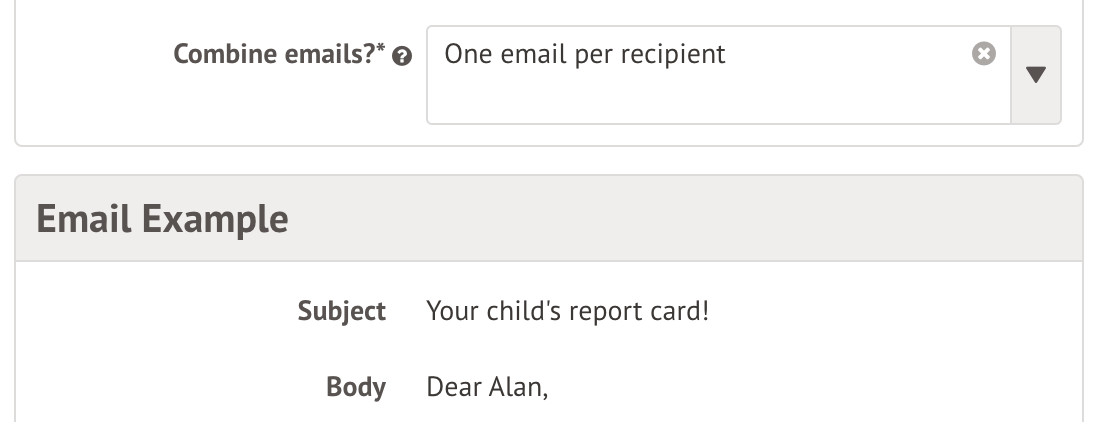Click the "One email per recipient" value text
The width and height of the screenshot is (1100, 422).
click(x=585, y=54)
